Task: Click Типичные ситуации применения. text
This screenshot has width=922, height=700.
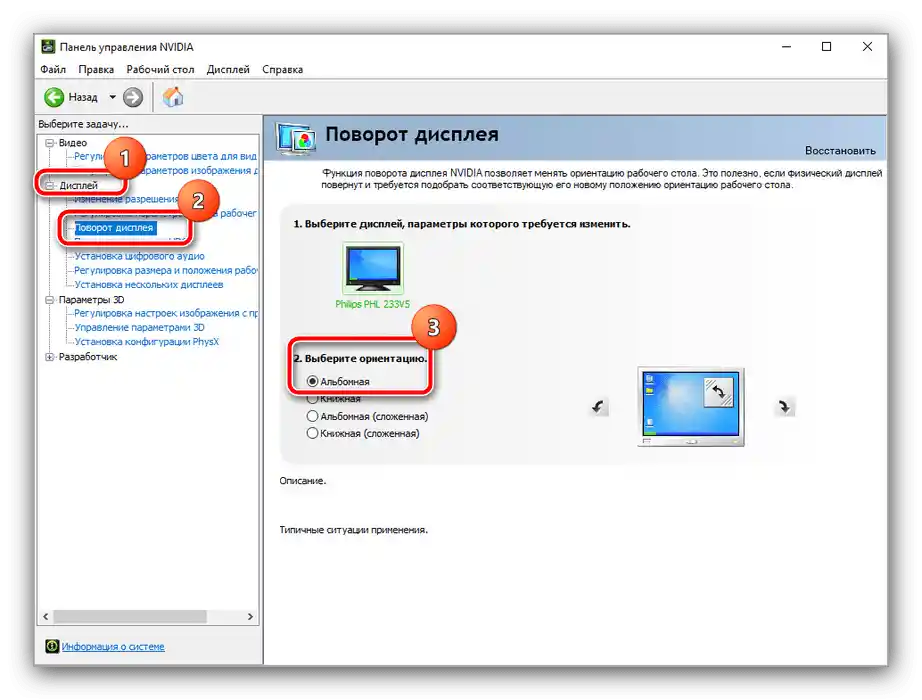Action: 353,529
